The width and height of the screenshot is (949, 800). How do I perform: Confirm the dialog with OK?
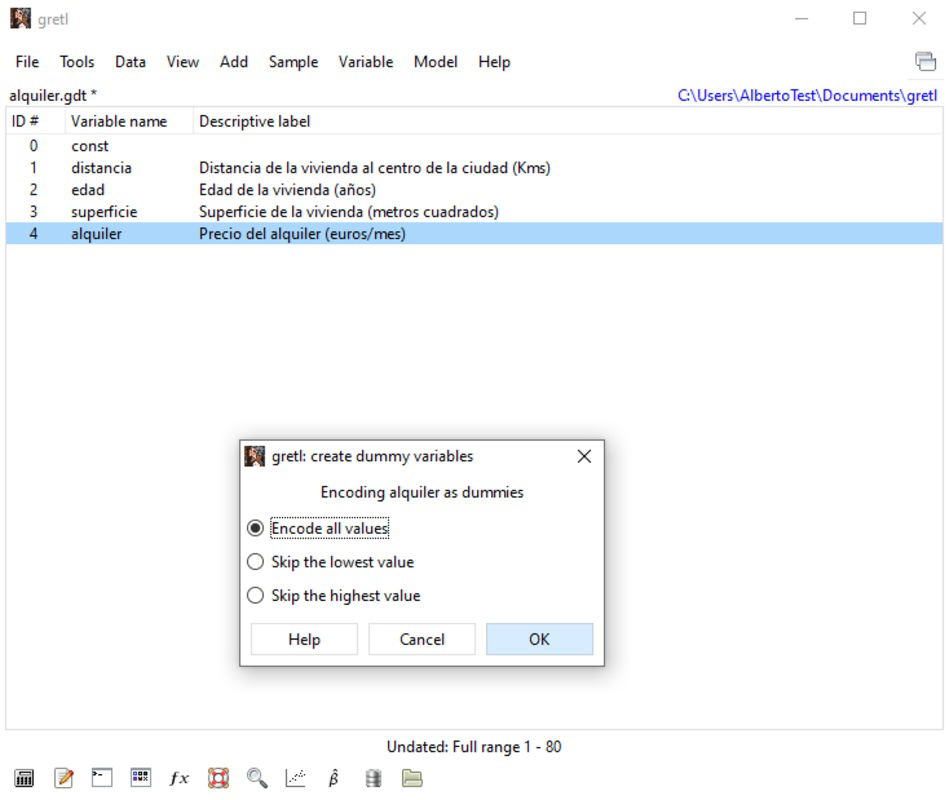coord(539,640)
